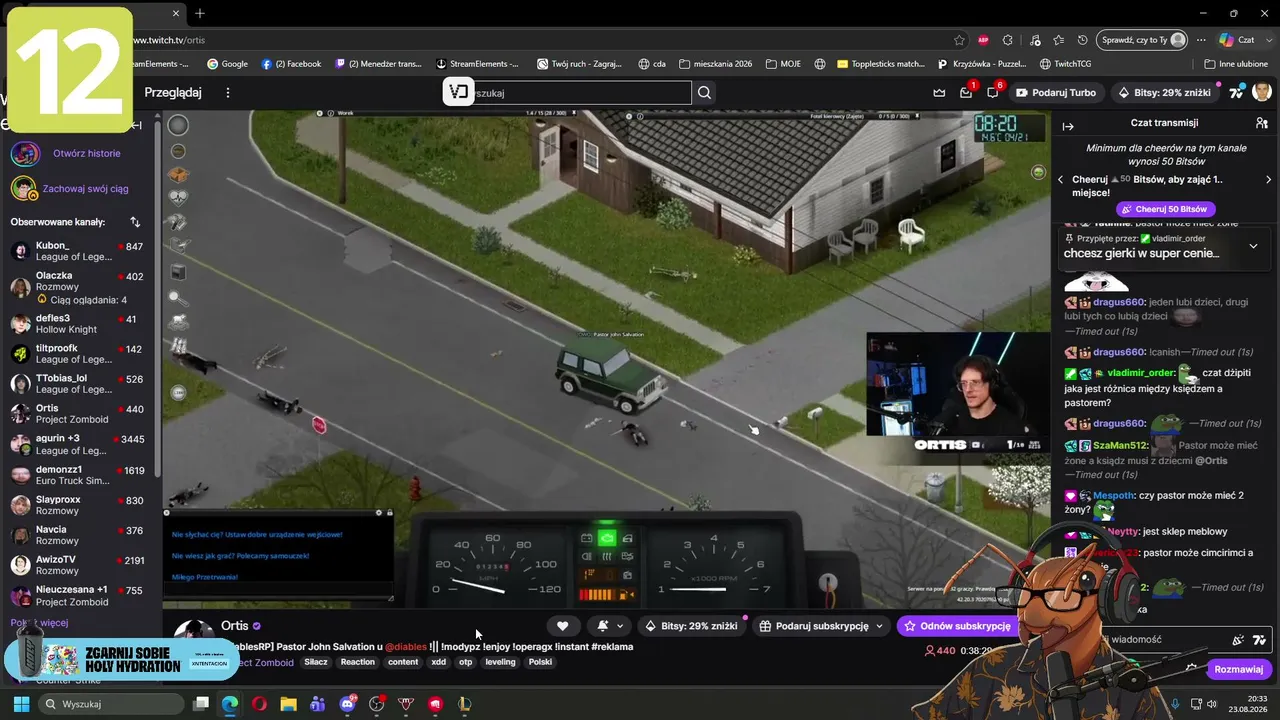Image resolution: width=1280 pixels, height=720 pixels.
Task: Open Windows taskbar search box
Action: 112,704
